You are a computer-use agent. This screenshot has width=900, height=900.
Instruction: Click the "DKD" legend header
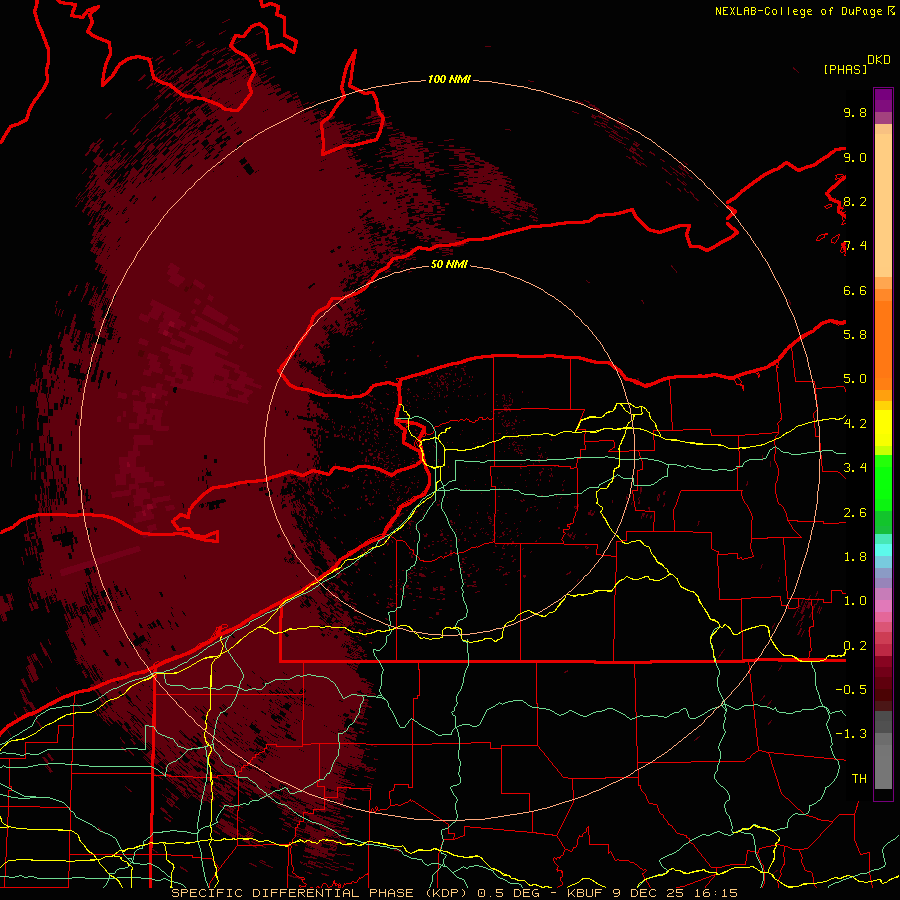point(879,60)
